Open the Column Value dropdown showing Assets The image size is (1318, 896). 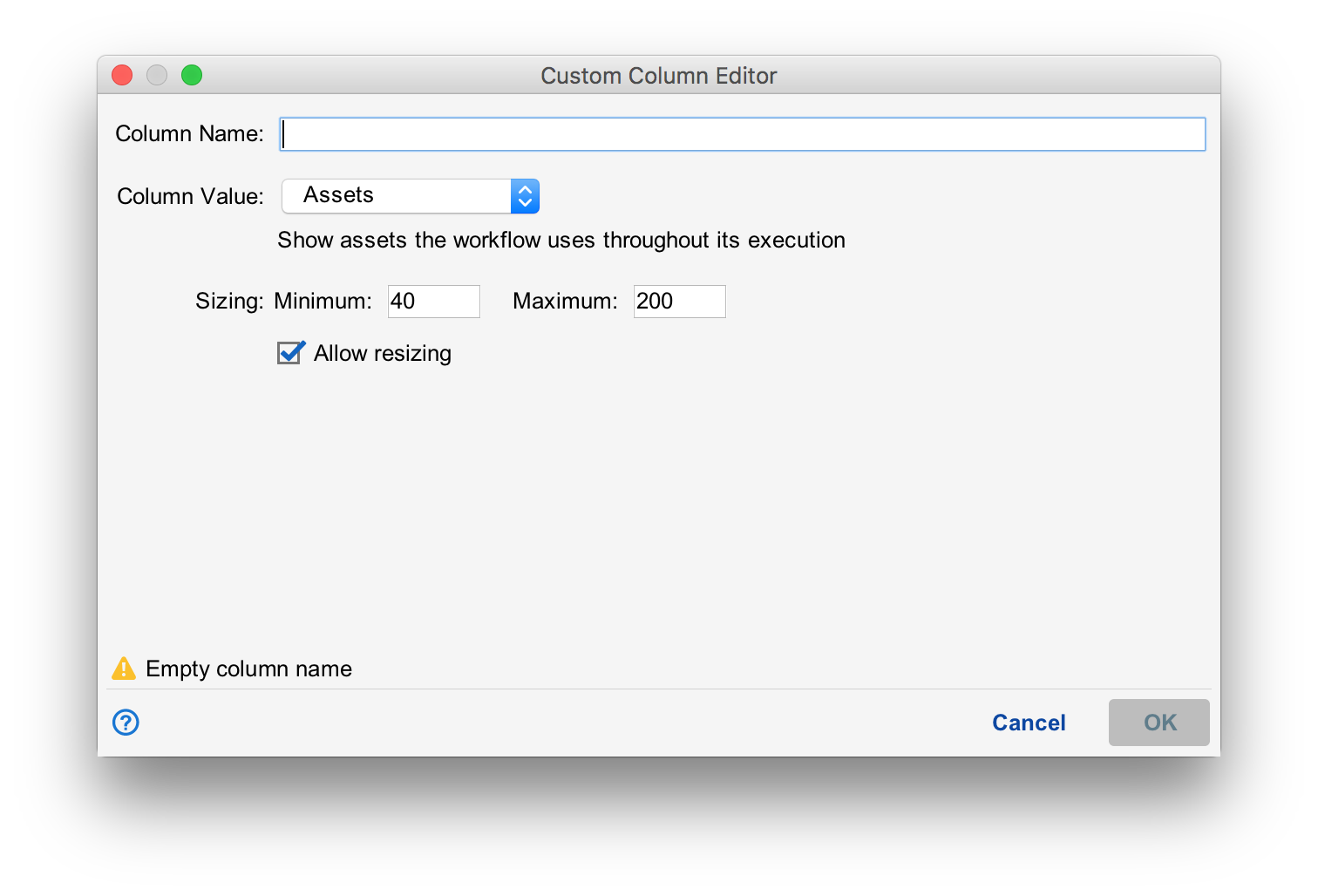pos(411,196)
